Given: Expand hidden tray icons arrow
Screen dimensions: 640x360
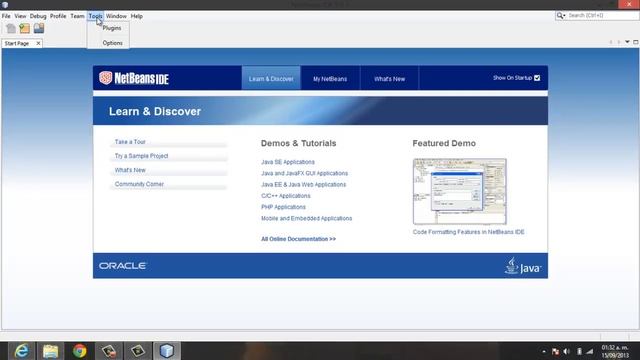Looking at the screenshot, I should point(544,351).
